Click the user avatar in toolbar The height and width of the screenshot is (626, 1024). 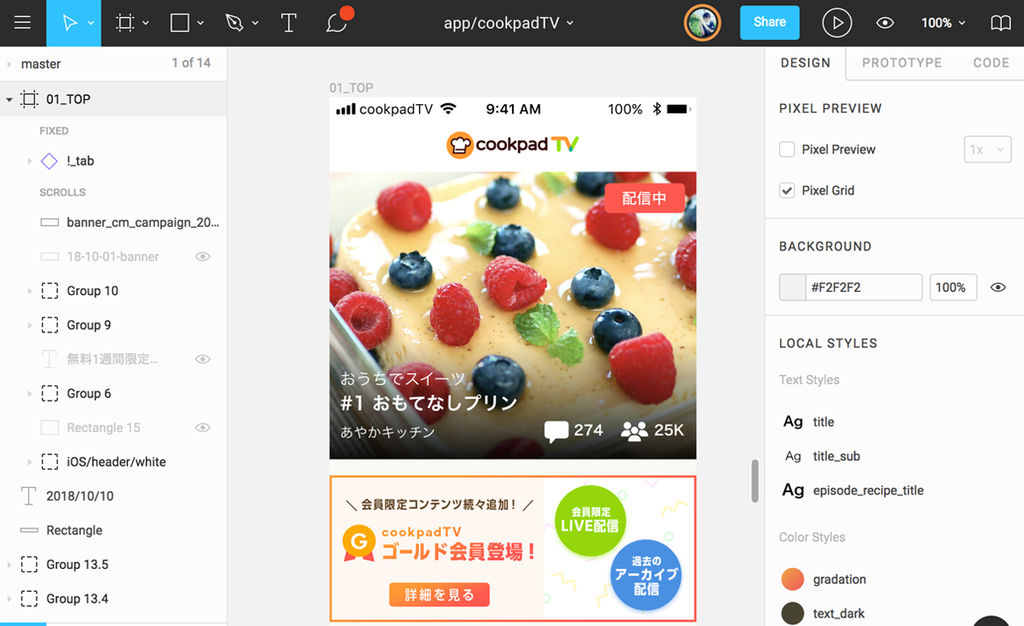(702, 23)
